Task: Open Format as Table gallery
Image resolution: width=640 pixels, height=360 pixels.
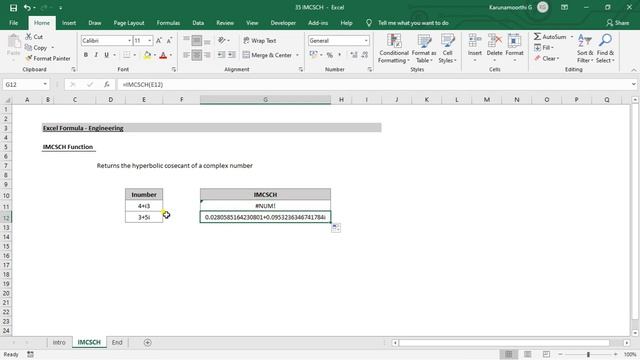Action: (424, 49)
